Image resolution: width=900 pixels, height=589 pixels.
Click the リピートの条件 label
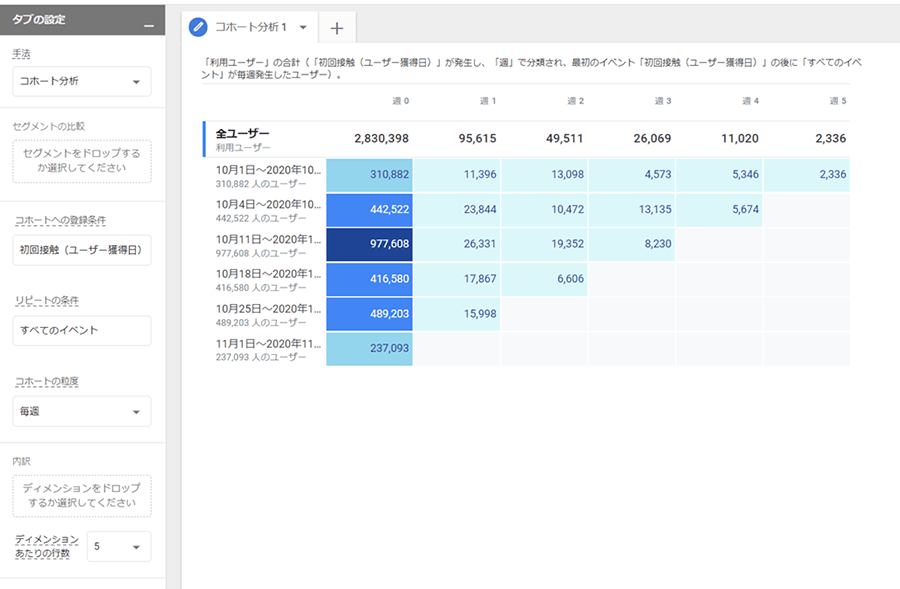pyautogui.click(x=46, y=300)
